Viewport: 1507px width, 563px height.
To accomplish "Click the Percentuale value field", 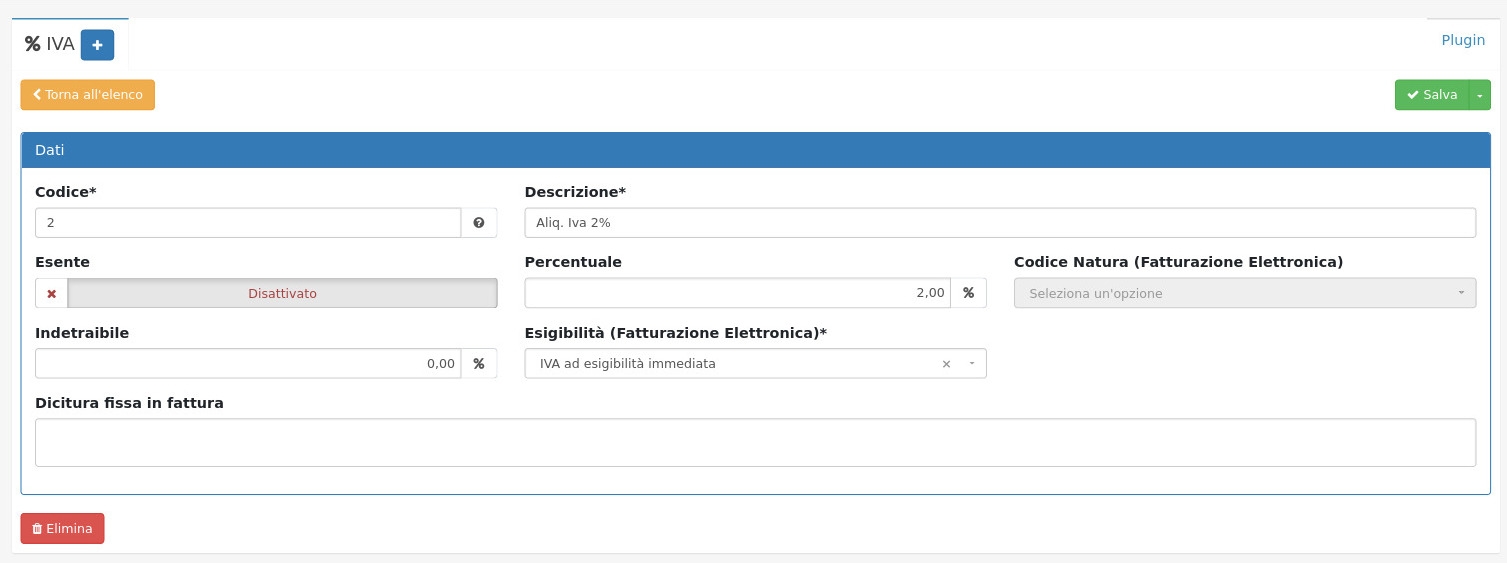I will tap(737, 293).
